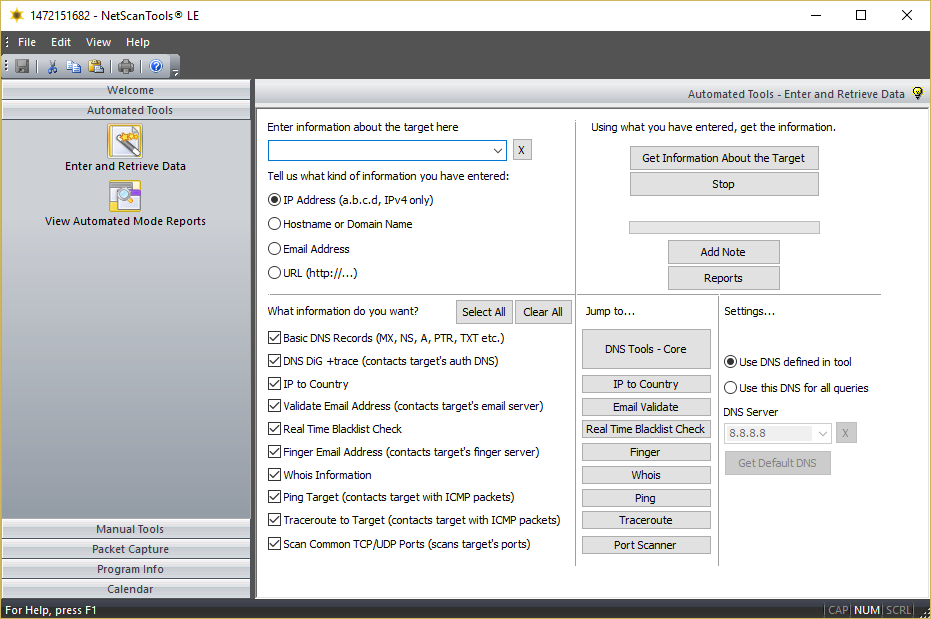
Task: Click the Reports button
Action: 723,278
